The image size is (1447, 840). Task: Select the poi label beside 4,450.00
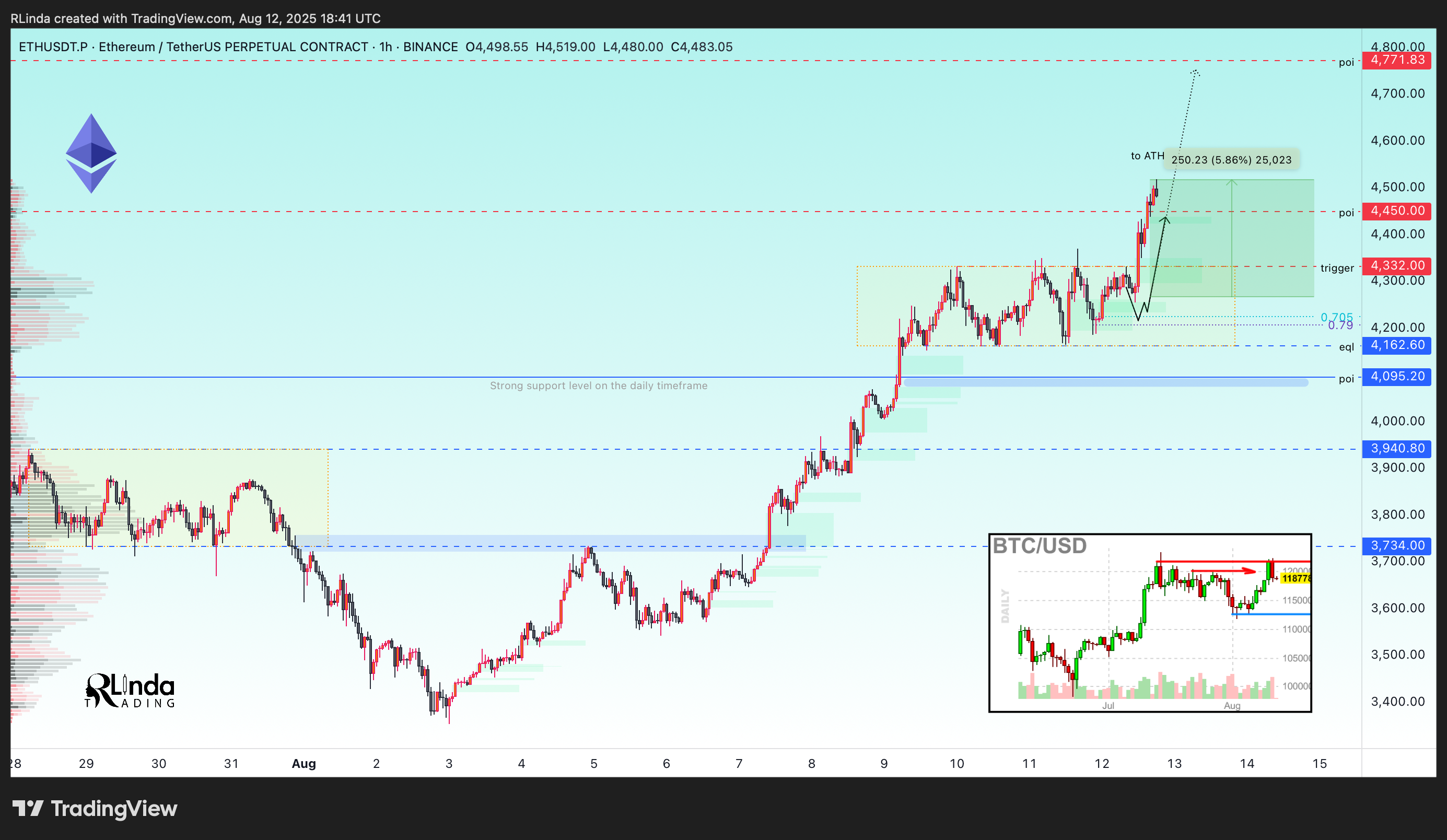pos(1346,213)
